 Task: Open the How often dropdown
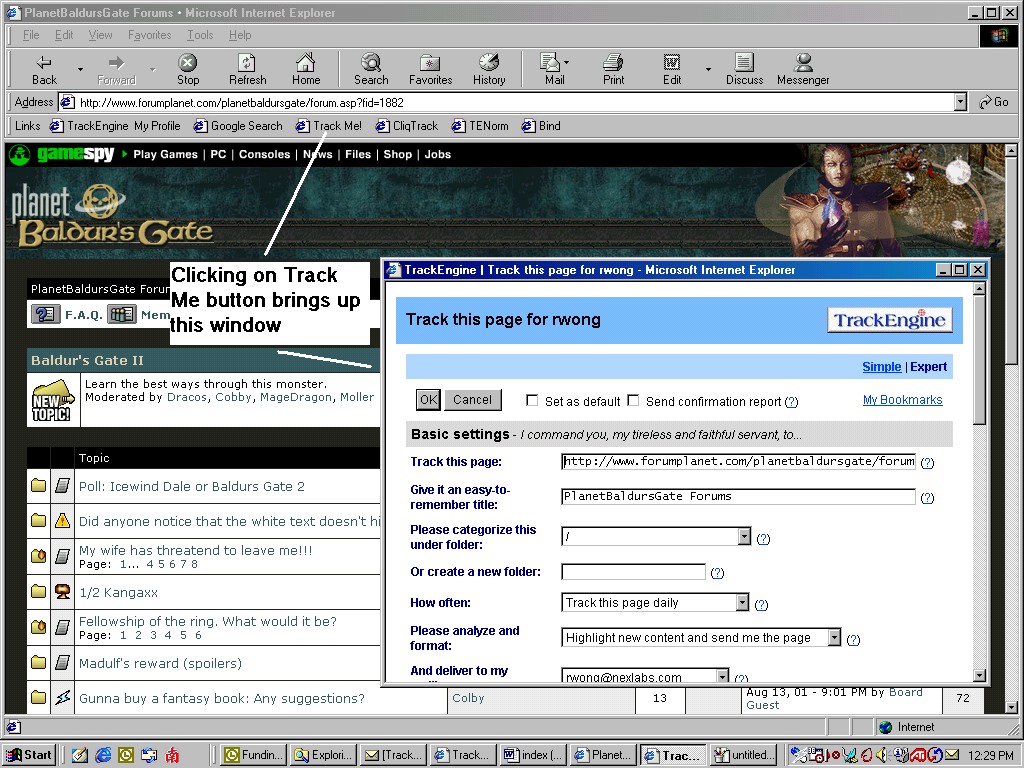coord(743,601)
